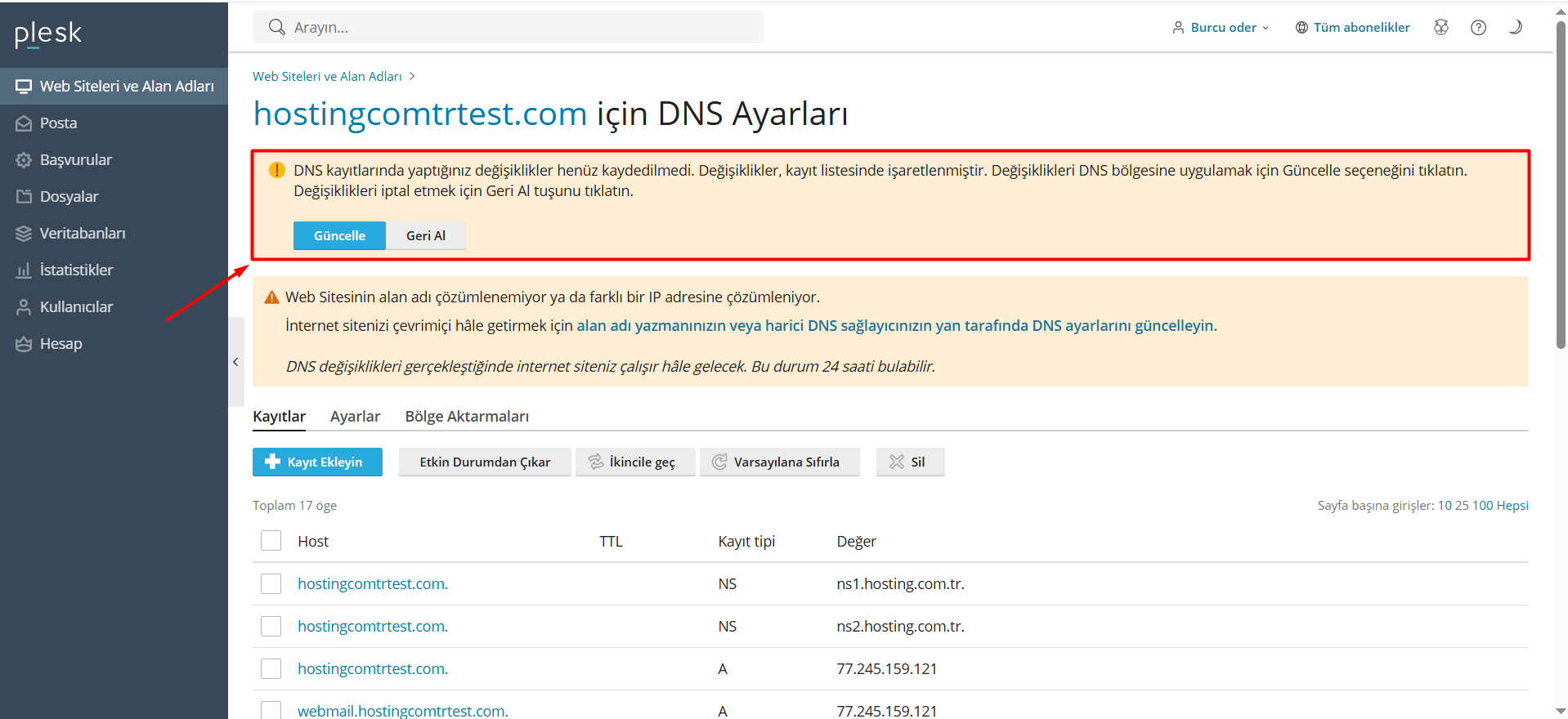Image resolution: width=1568 pixels, height=719 pixels.
Task: Focus the Arayın search field
Action: [508, 27]
